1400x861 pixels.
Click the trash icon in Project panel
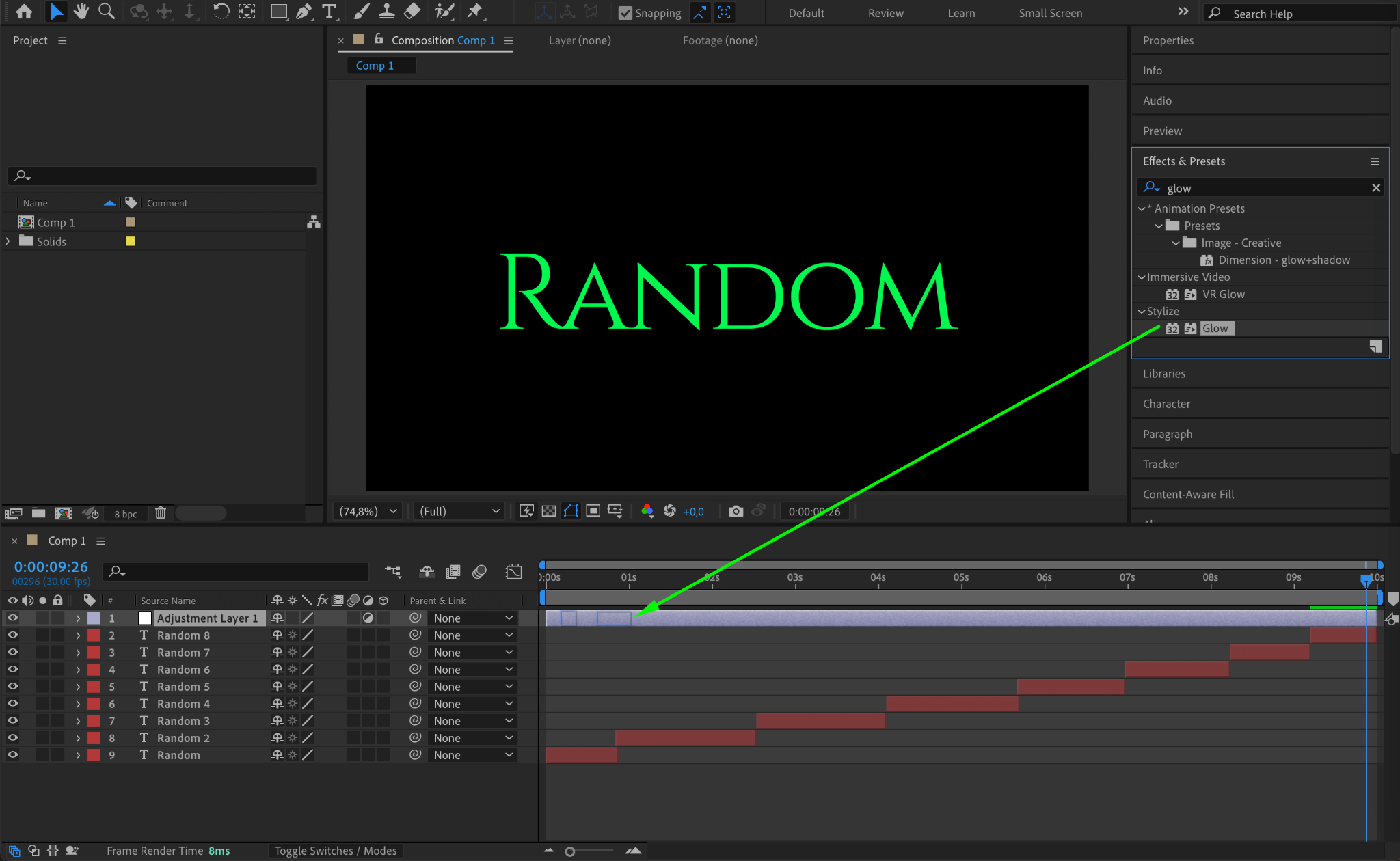click(161, 513)
